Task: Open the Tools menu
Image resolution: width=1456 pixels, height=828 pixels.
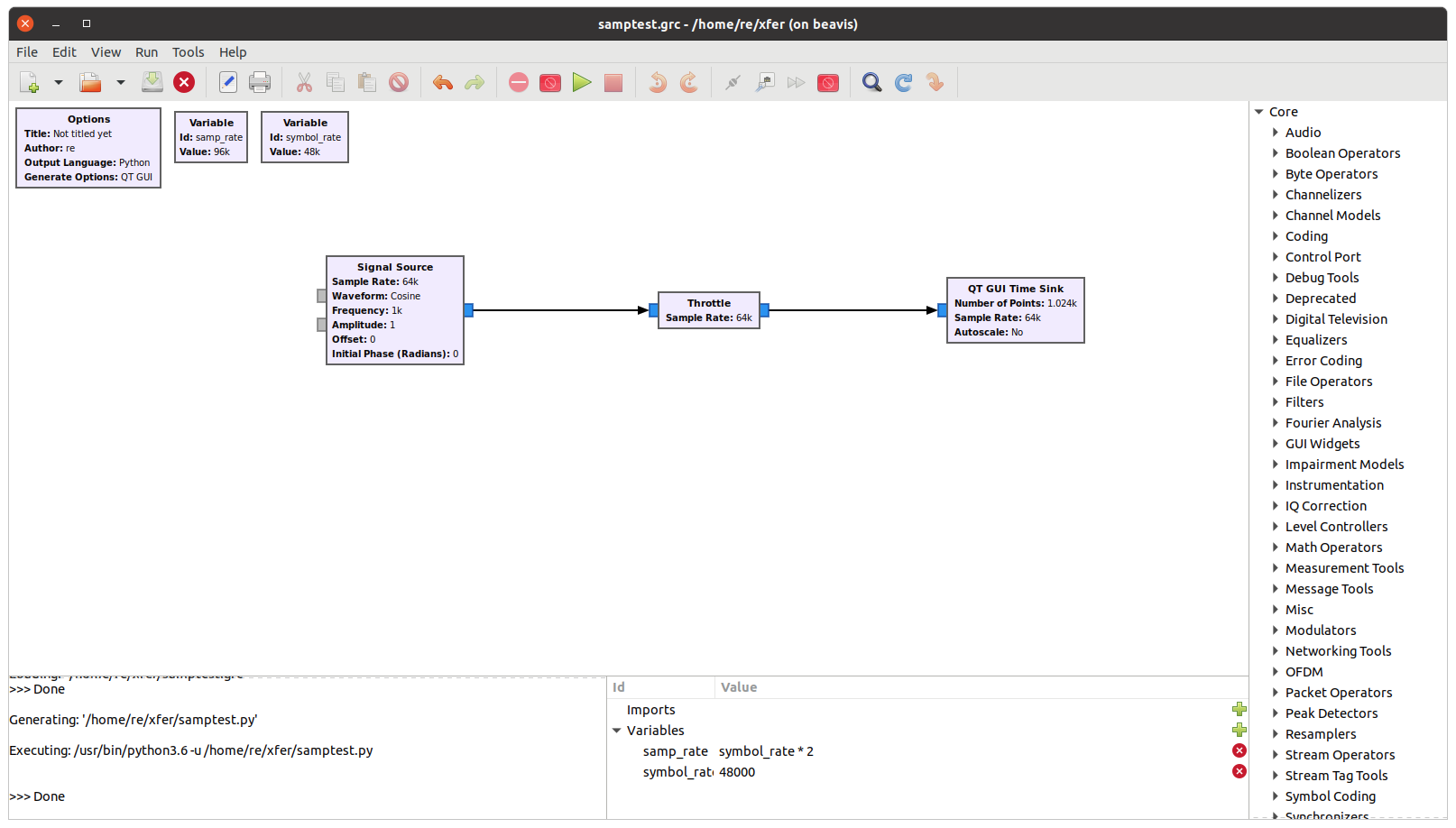Action: pos(188,51)
